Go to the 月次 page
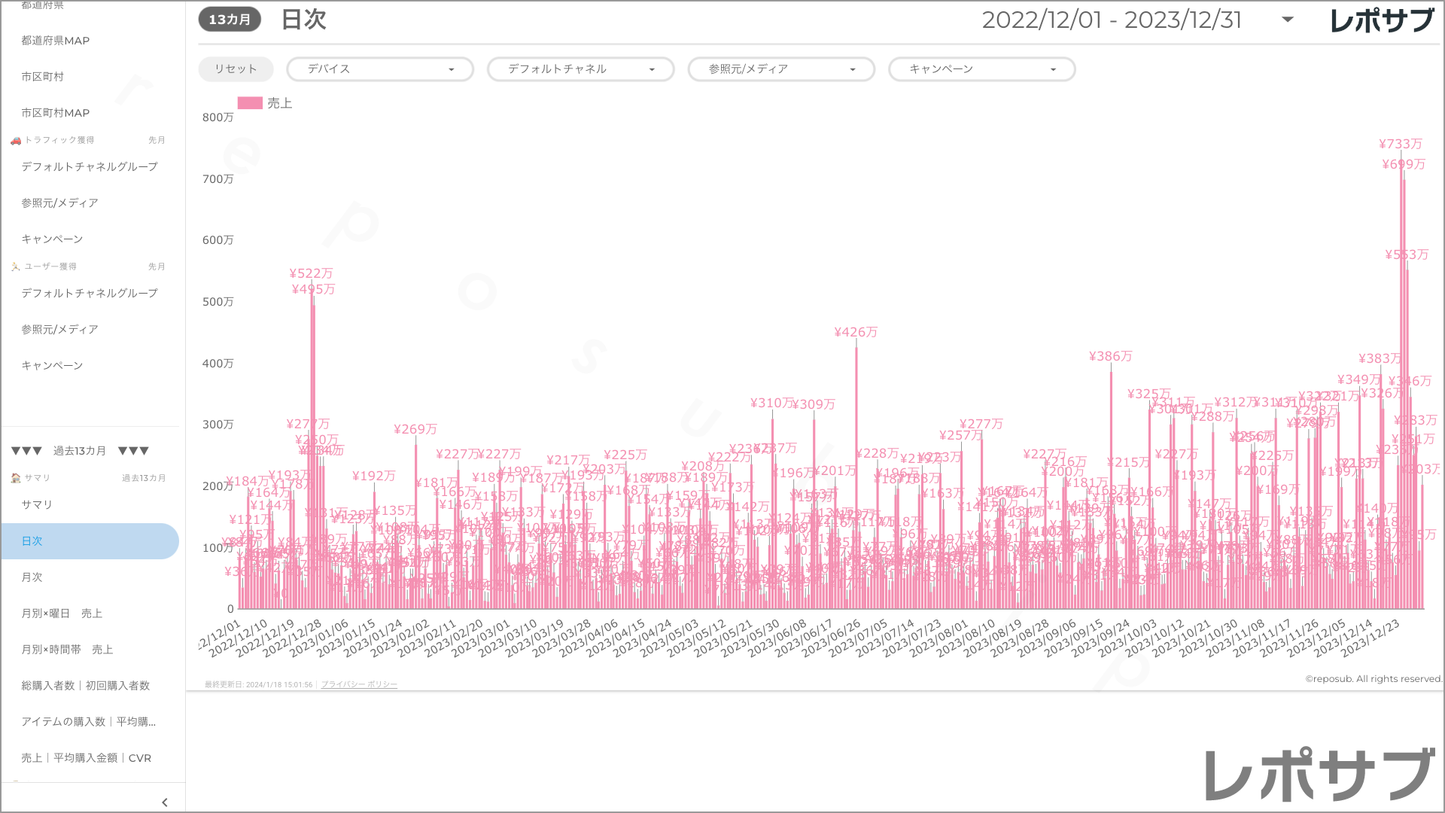1445x813 pixels. click(32, 577)
